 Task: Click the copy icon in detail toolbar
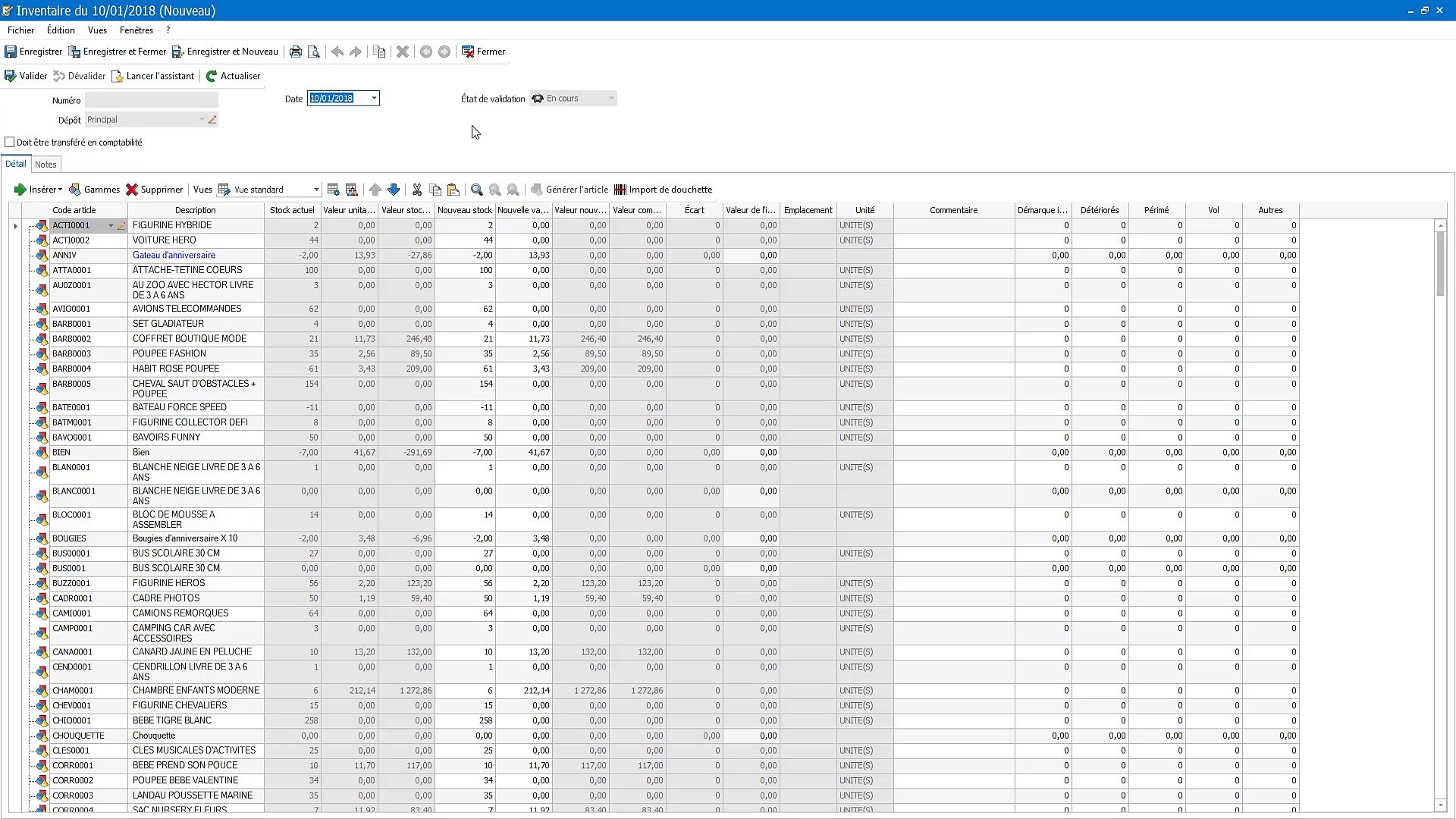pyautogui.click(x=435, y=190)
